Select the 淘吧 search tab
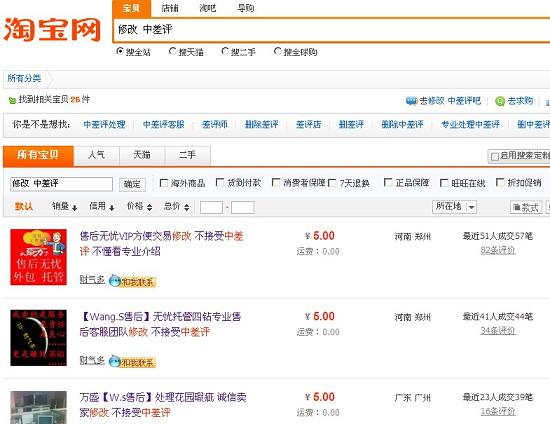 [x=208, y=8]
